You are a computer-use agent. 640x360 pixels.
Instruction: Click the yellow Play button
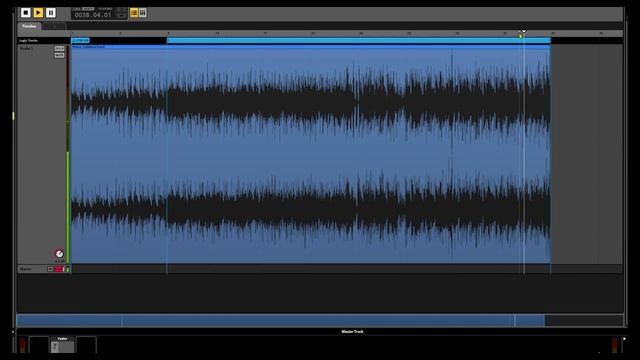(38, 13)
